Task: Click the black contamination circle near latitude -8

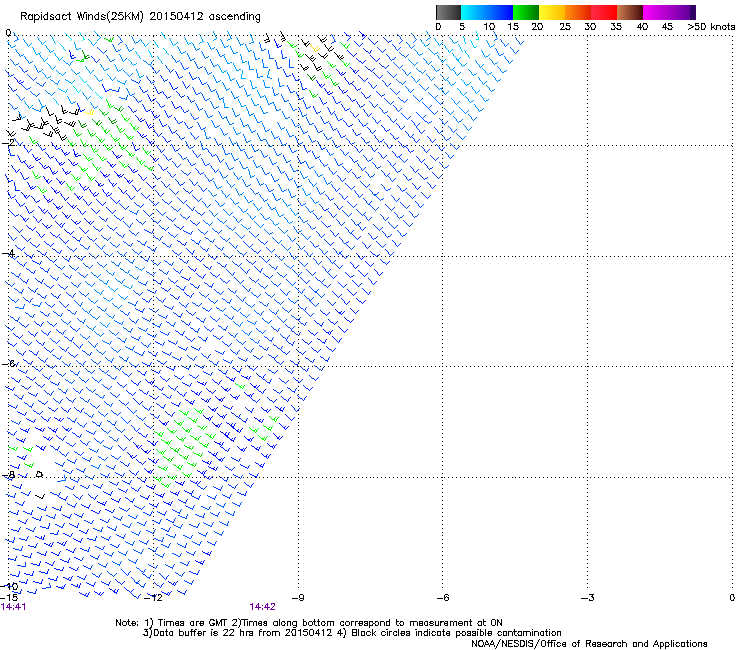Action: click(x=40, y=474)
